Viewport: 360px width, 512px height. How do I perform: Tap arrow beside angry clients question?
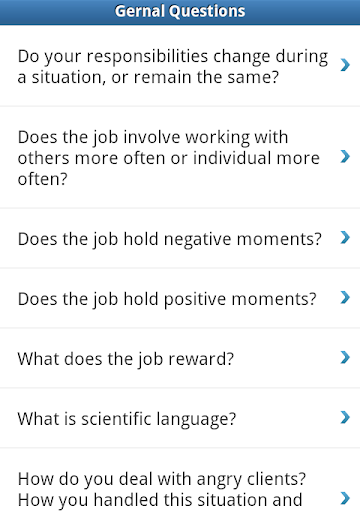coord(345,499)
